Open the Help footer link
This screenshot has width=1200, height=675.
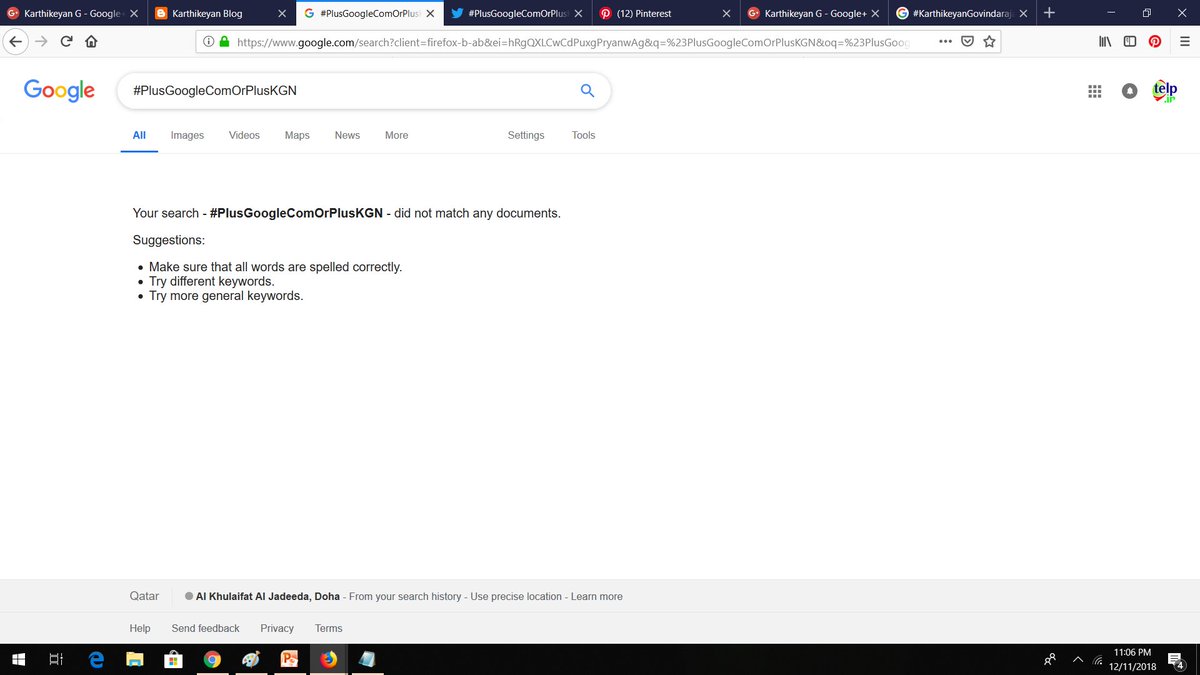pos(140,628)
